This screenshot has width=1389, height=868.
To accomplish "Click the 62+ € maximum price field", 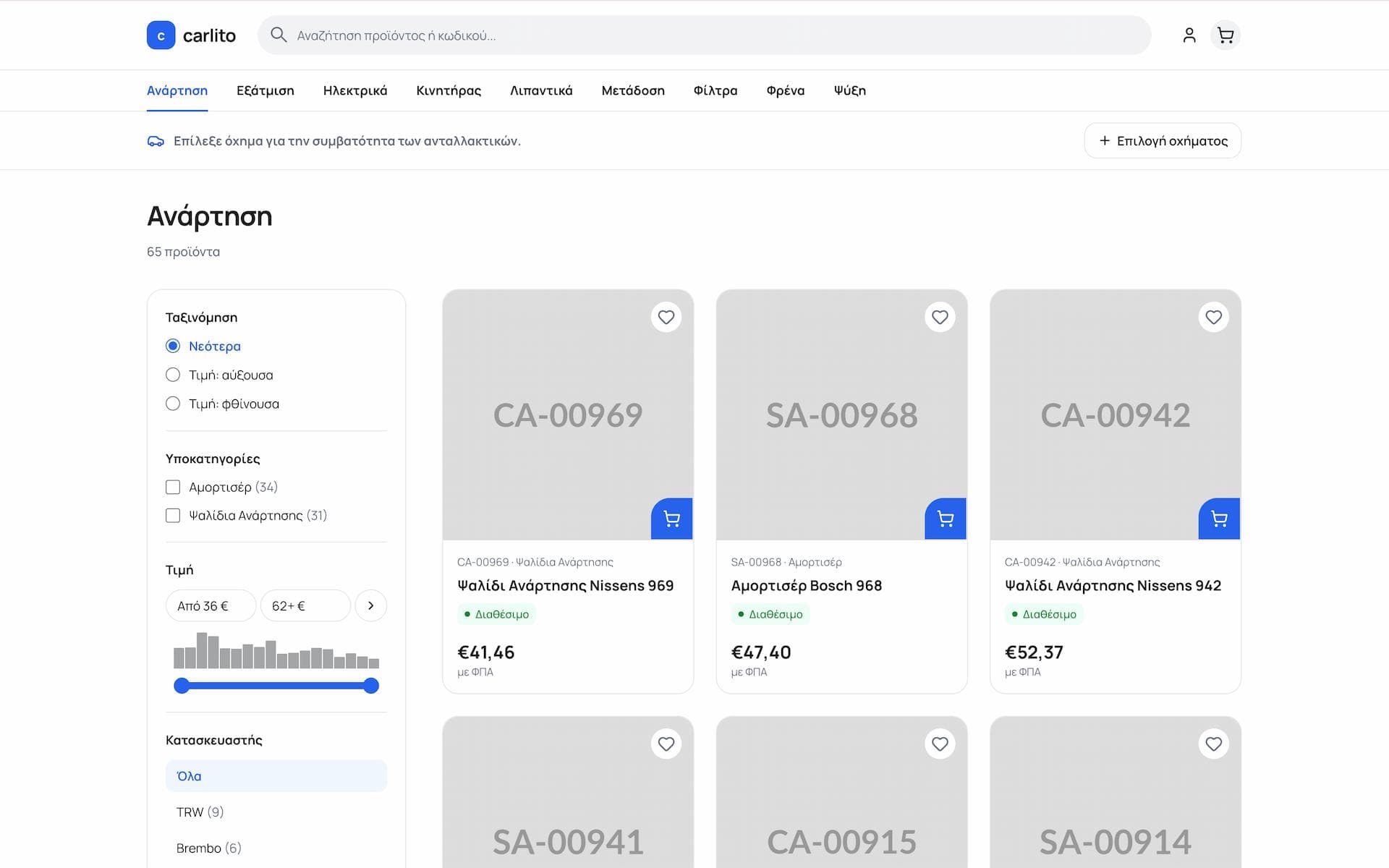I will [305, 605].
